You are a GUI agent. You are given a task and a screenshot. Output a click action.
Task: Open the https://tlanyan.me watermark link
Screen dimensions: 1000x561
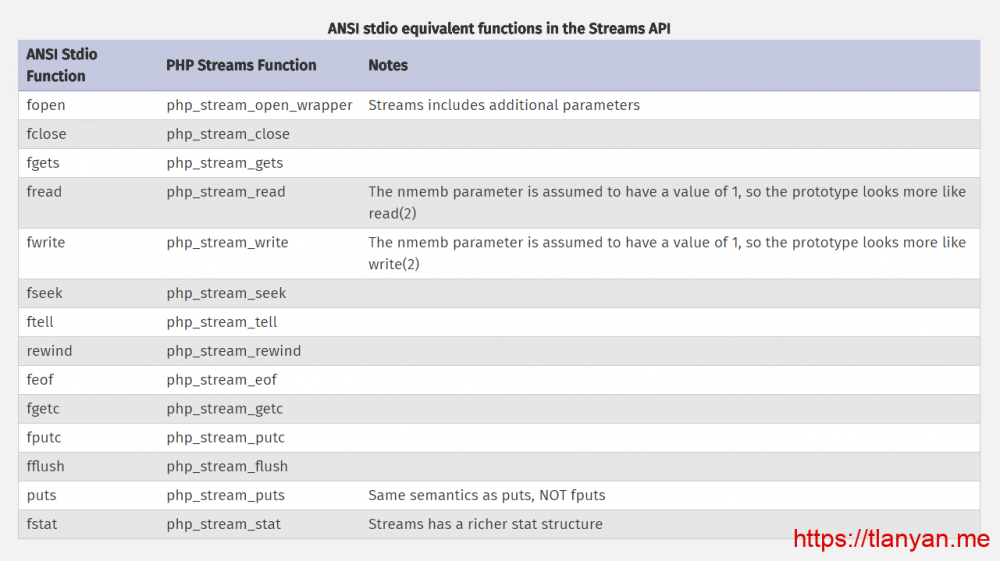tap(891, 539)
